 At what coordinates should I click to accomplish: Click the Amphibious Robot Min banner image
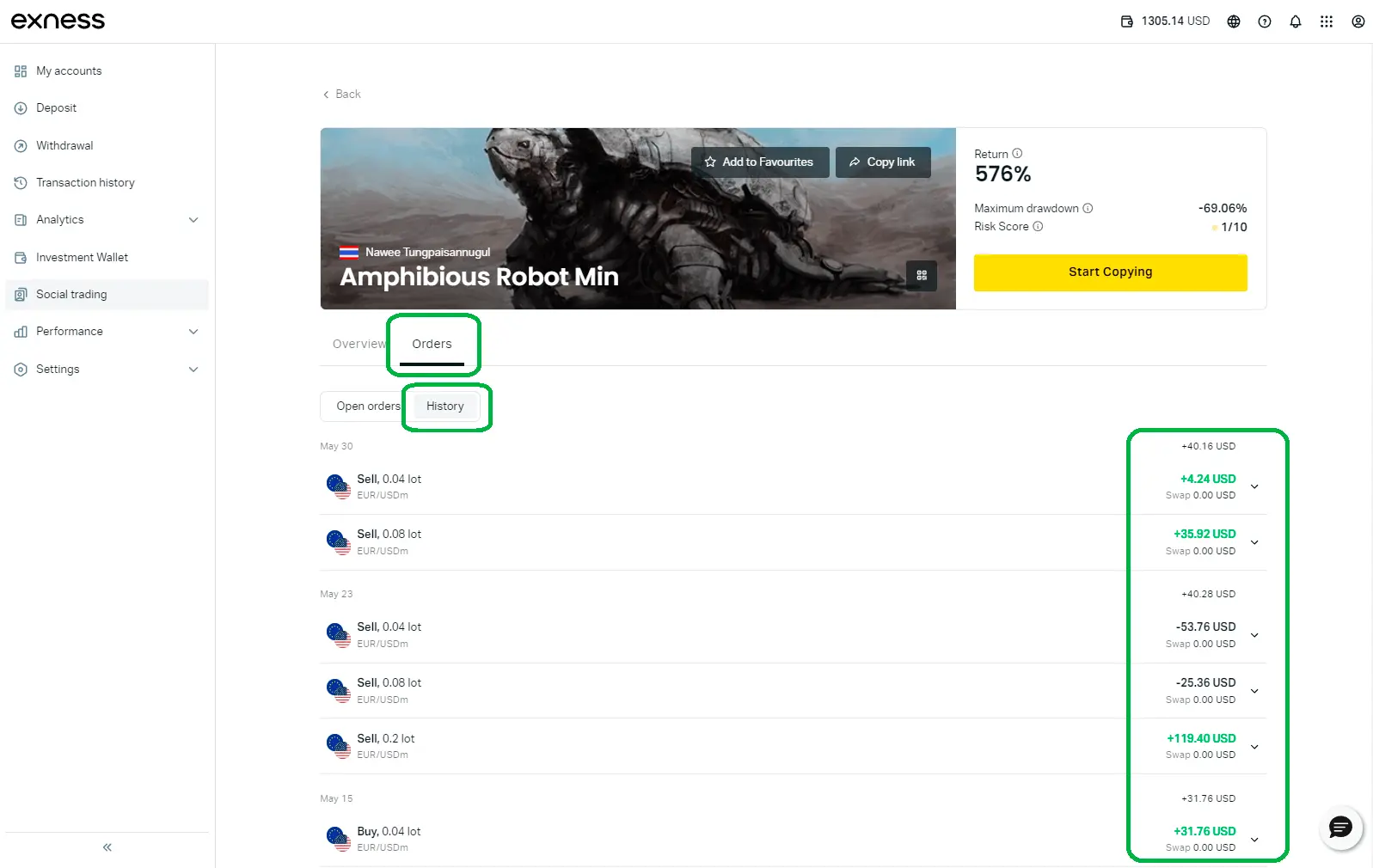pos(638,218)
